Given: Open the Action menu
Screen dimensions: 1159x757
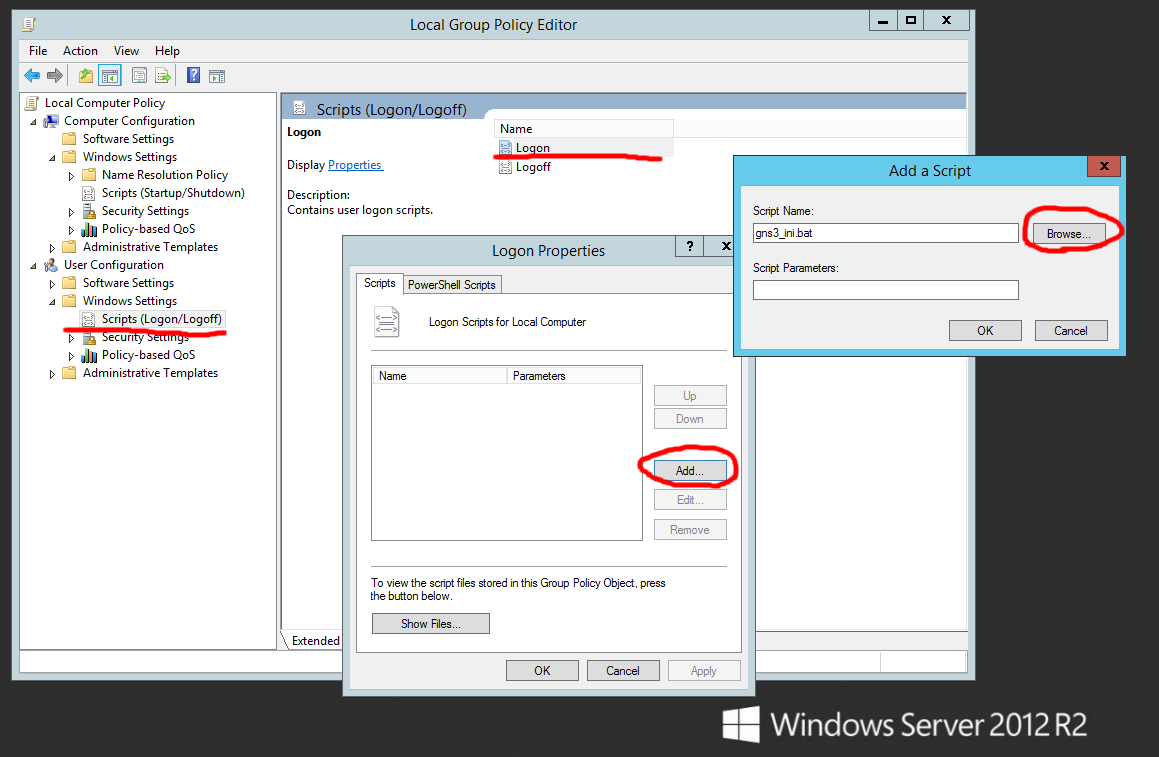Looking at the screenshot, I should tap(80, 50).
